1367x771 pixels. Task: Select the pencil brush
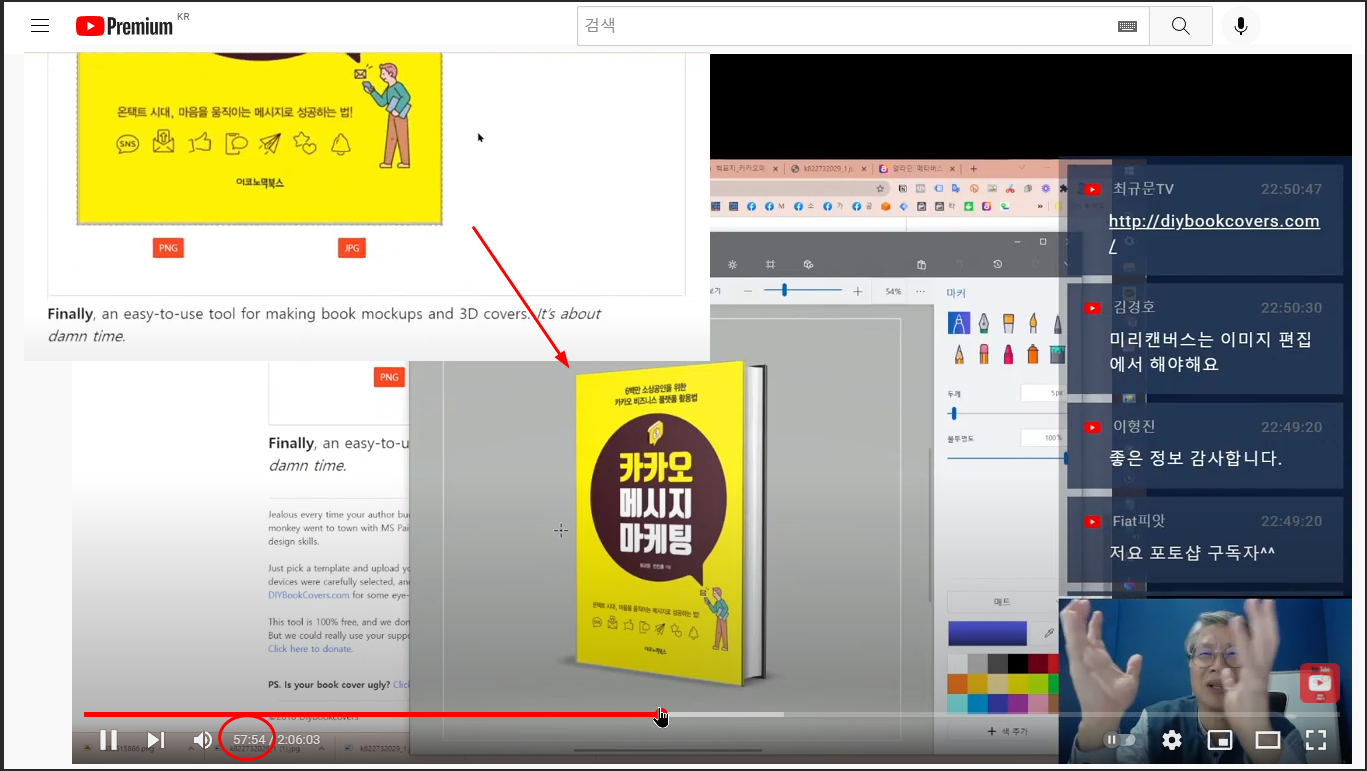pos(959,354)
